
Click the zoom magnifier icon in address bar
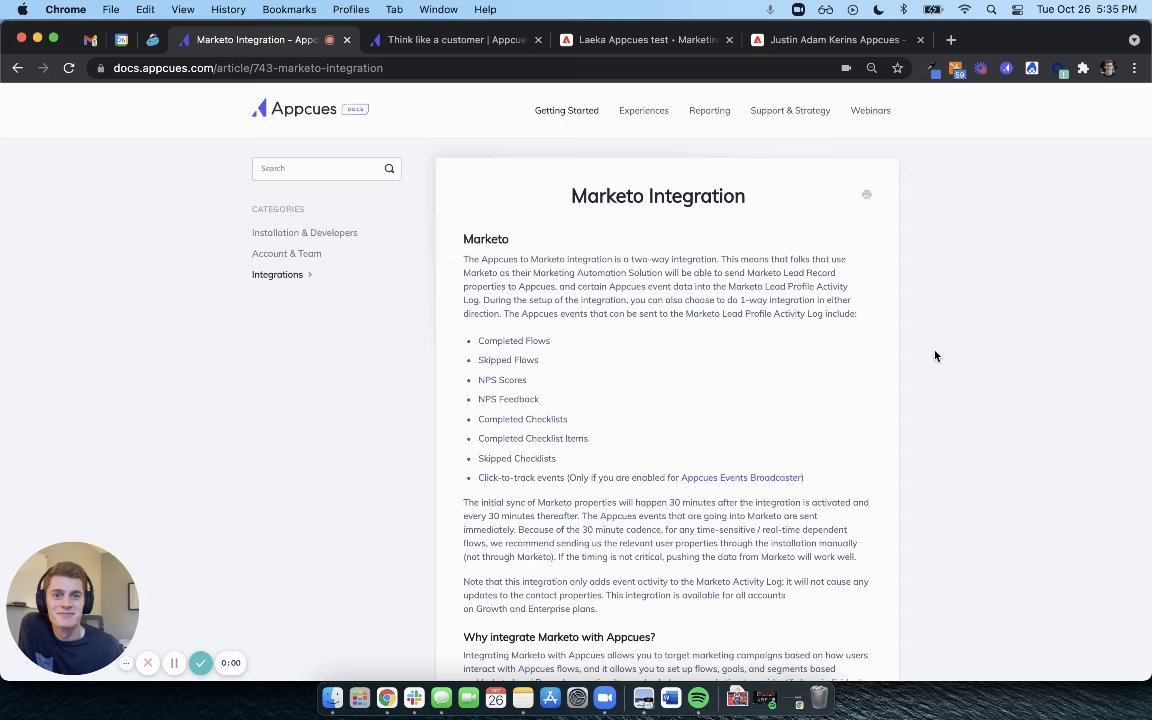[871, 68]
